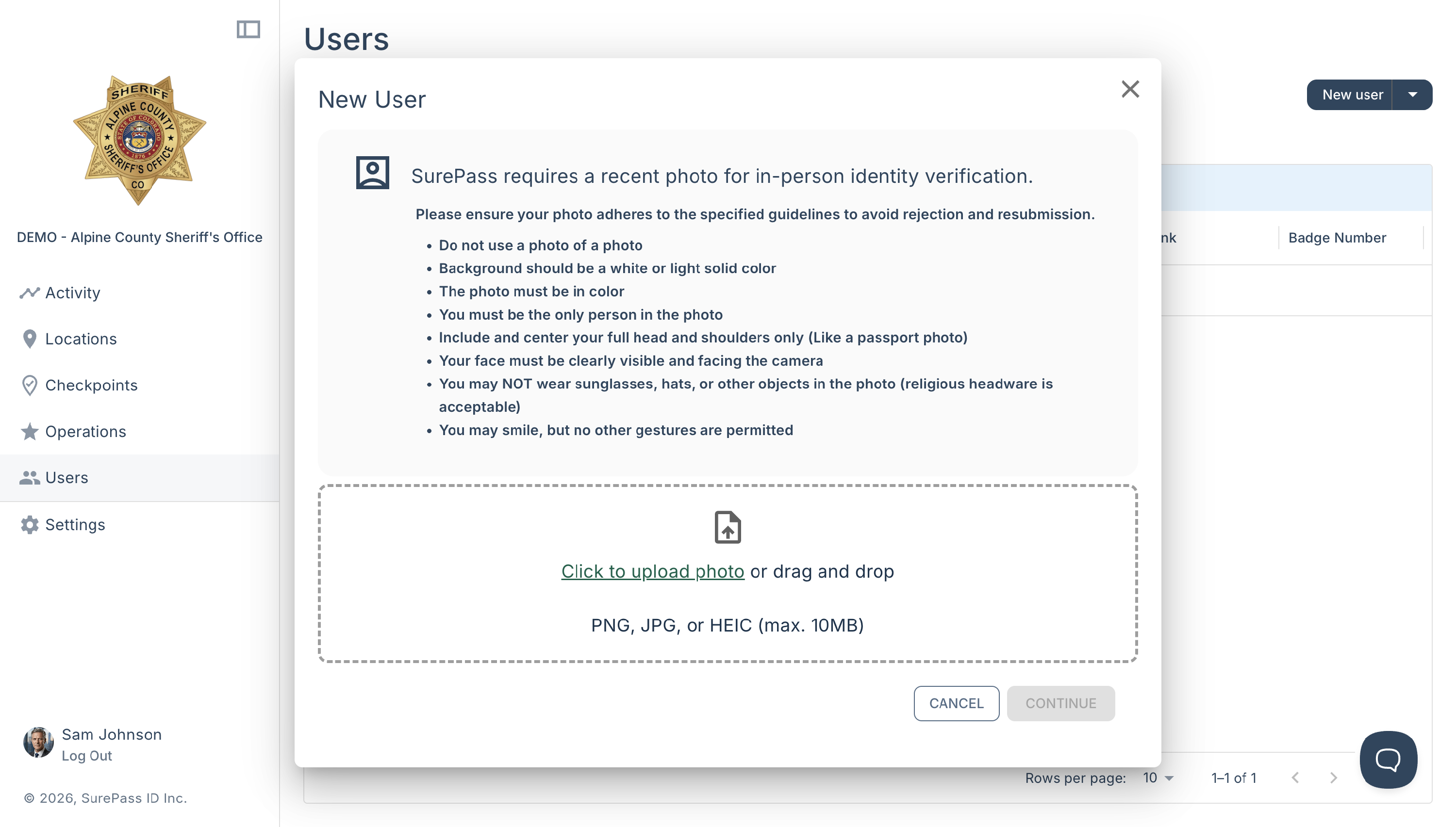
Task: Click the Log Out link
Action: pos(86,756)
